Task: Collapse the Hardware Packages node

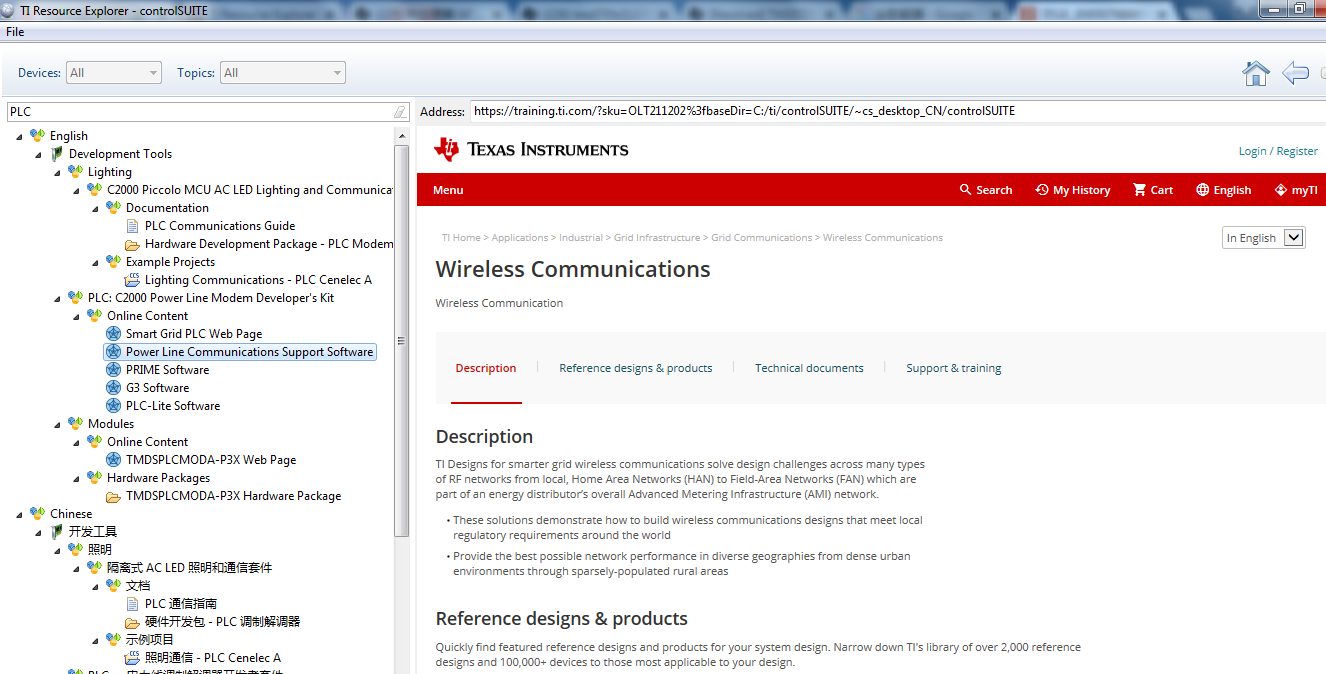Action: click(x=77, y=478)
